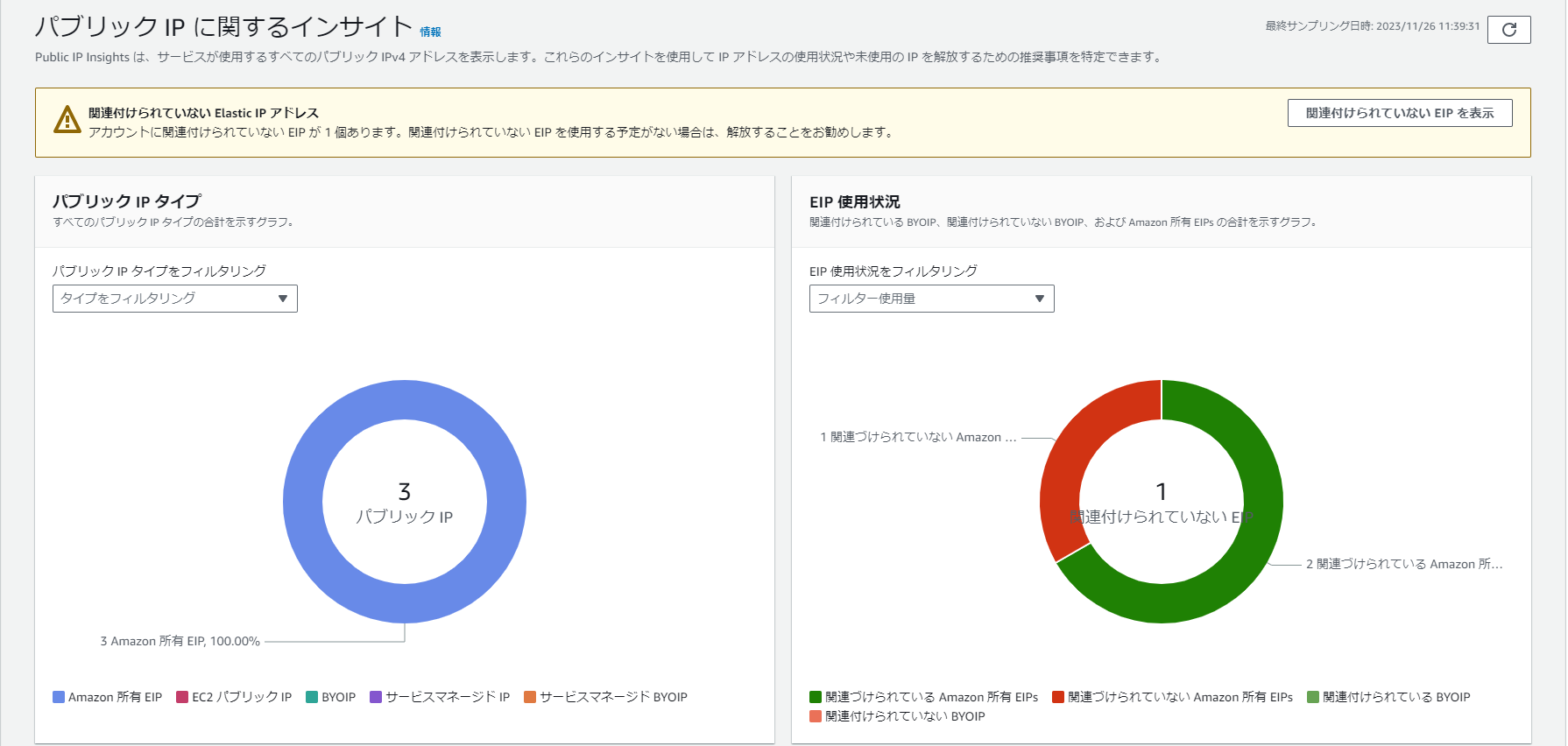Click the 最終サンプリング日時 timestamp text

(x=1373, y=26)
